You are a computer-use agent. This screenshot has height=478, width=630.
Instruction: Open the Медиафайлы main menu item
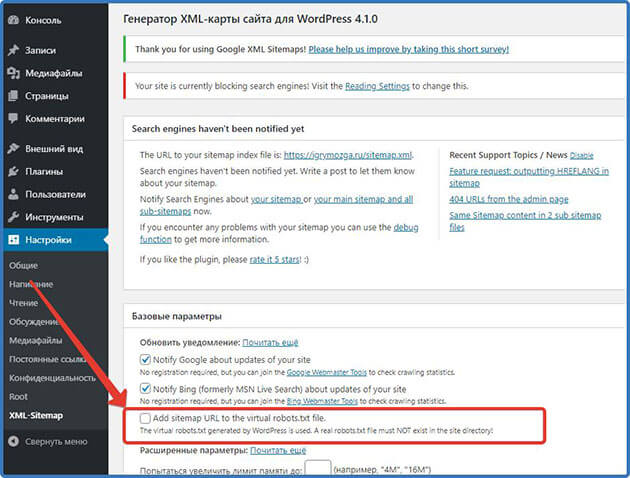54,73
